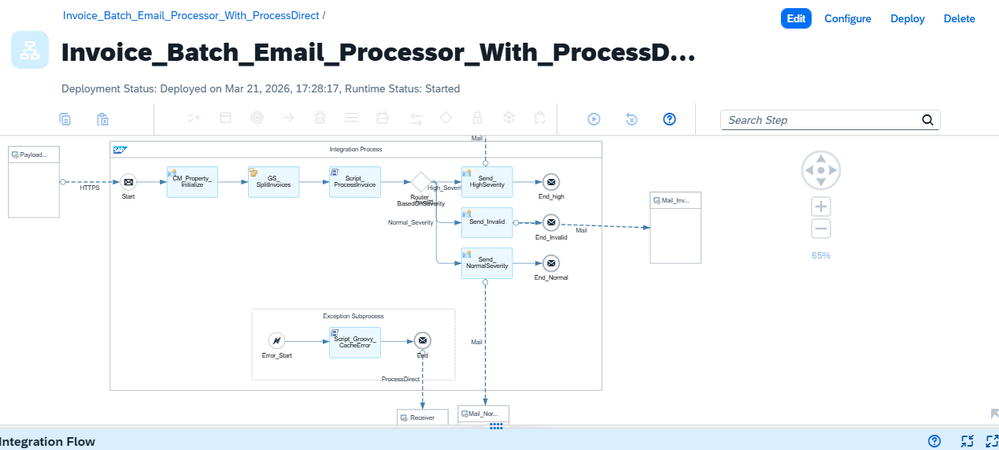
Task: Click the Normal_Severity route label
Action: (x=410, y=222)
